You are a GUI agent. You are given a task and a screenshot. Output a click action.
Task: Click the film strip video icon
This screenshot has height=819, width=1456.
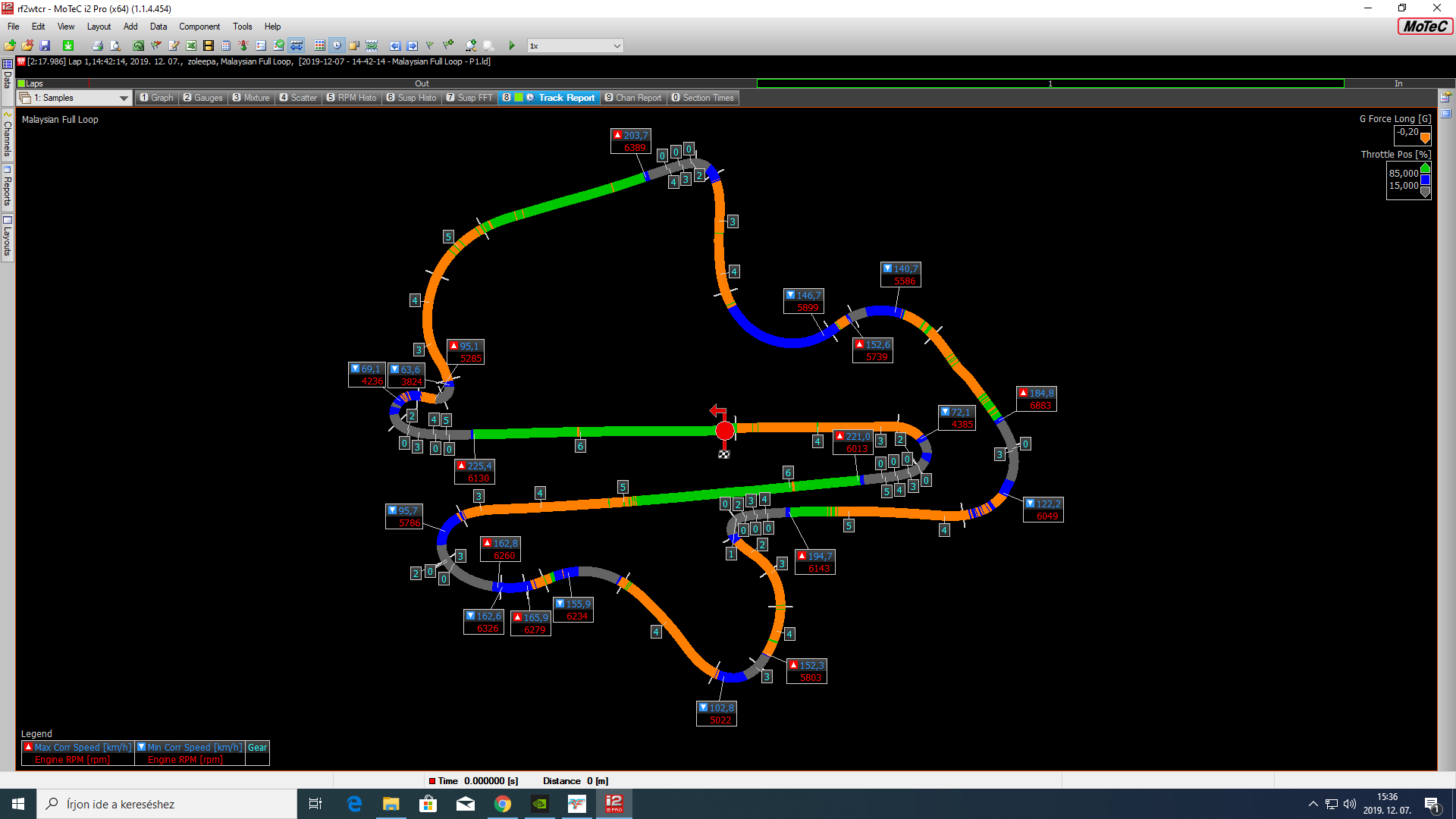pyautogui.click(x=209, y=45)
